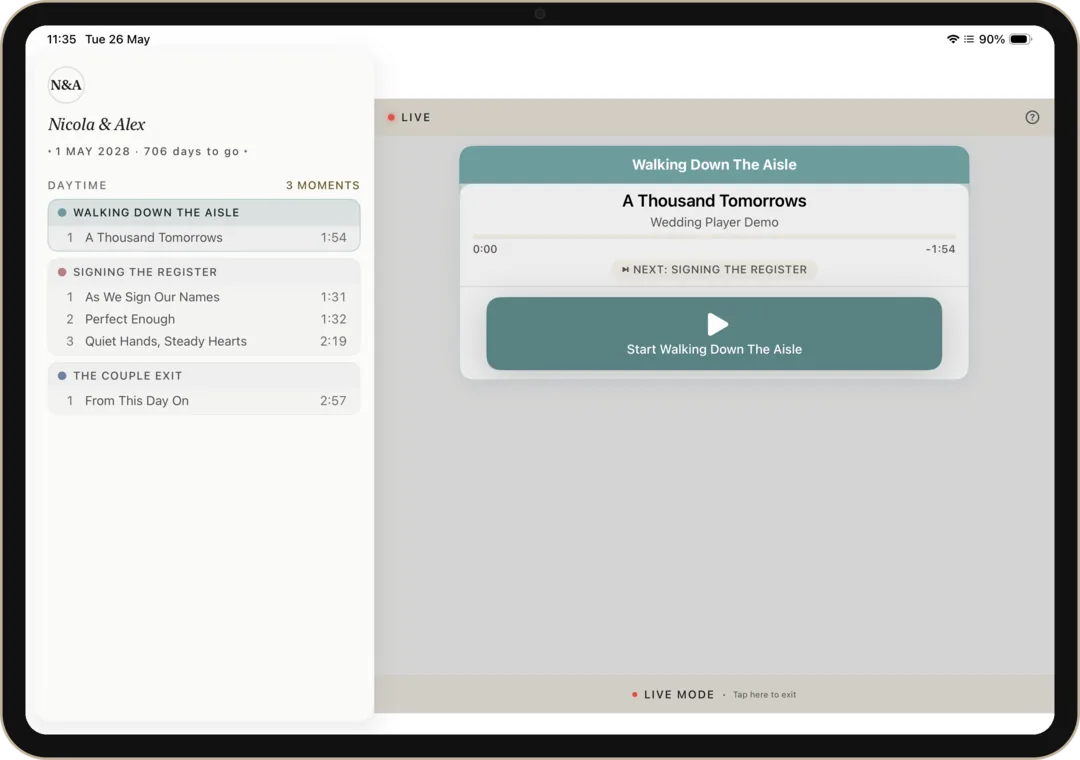Click the A Thousand Tomorrows now-playing title
This screenshot has width=1080, height=760.
click(x=714, y=201)
